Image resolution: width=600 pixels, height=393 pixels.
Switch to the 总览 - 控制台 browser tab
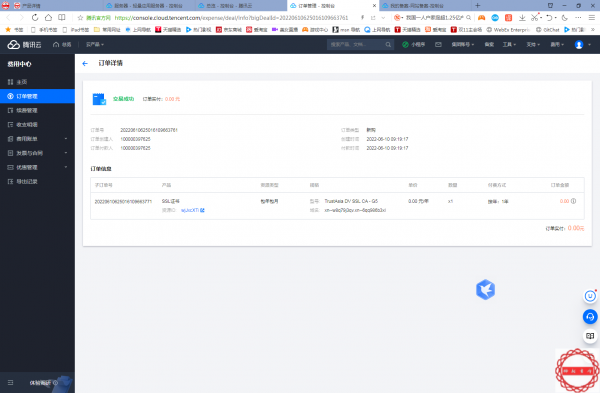pos(241,6)
